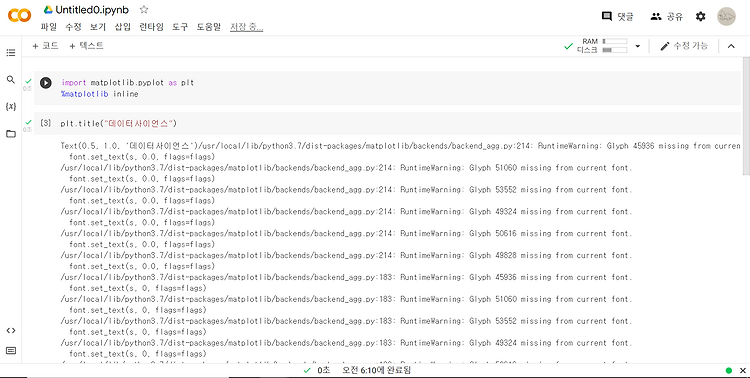This screenshot has height=378, width=750.
Task: Close the bottom status bar with X
Action: tap(743, 370)
